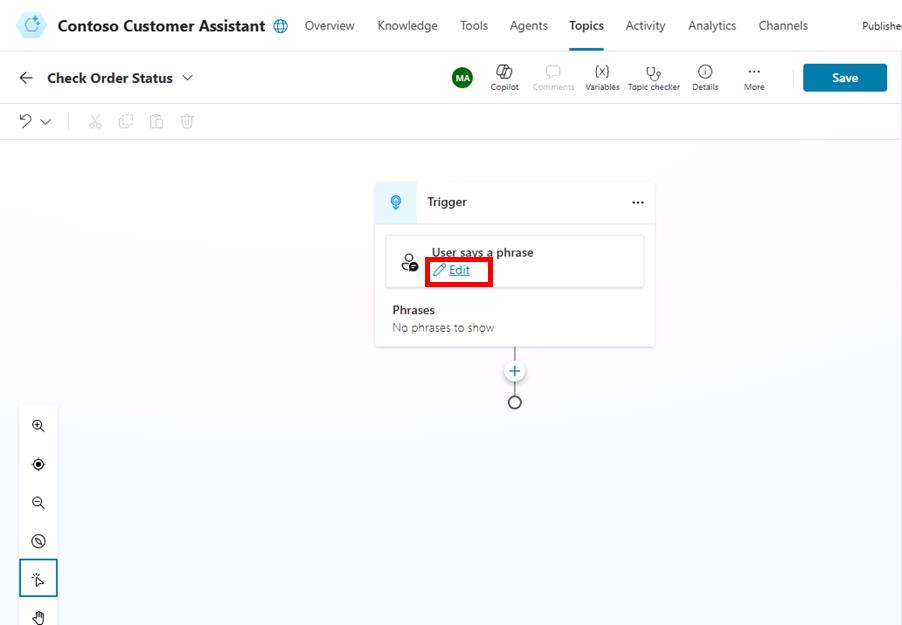The width and height of the screenshot is (902, 625).
Task: Open the Activity tab
Action: click(645, 26)
